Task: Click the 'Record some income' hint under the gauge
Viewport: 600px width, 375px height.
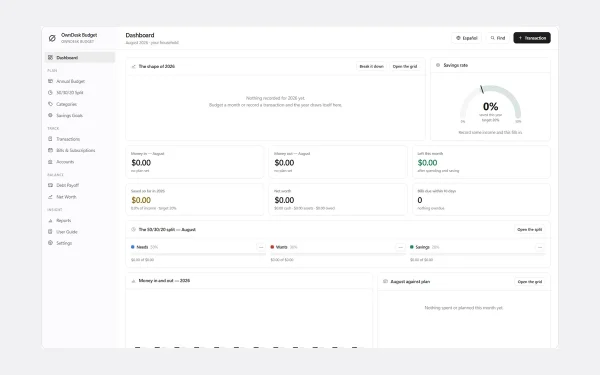Action: (x=490, y=132)
